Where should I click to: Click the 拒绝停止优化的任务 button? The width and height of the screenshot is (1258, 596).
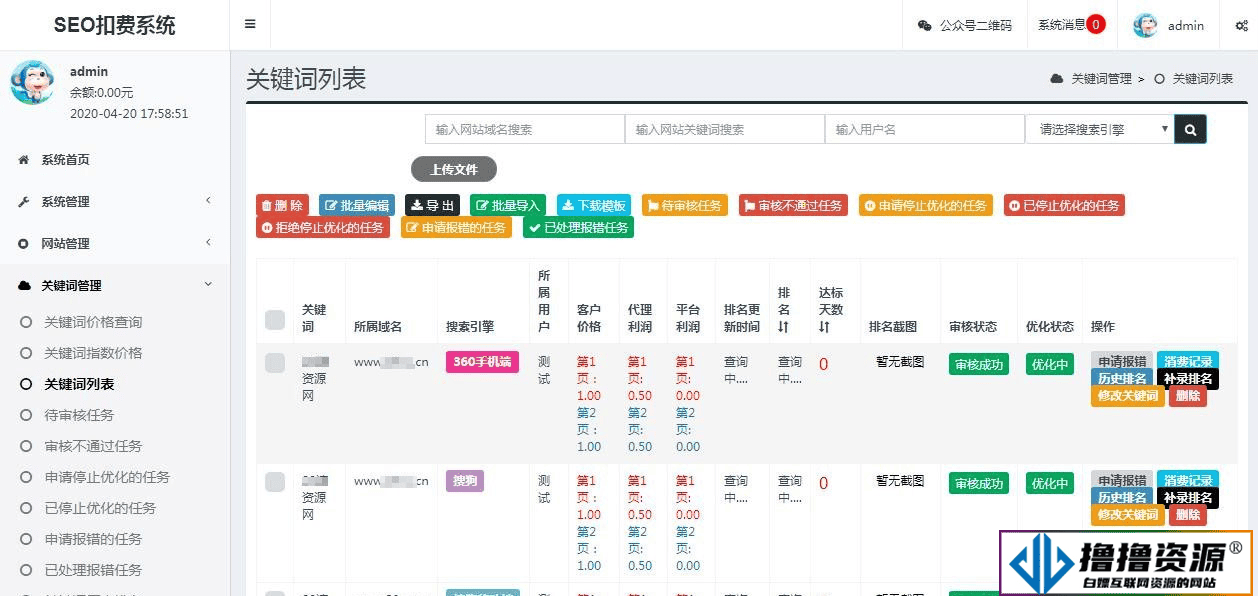click(x=324, y=227)
